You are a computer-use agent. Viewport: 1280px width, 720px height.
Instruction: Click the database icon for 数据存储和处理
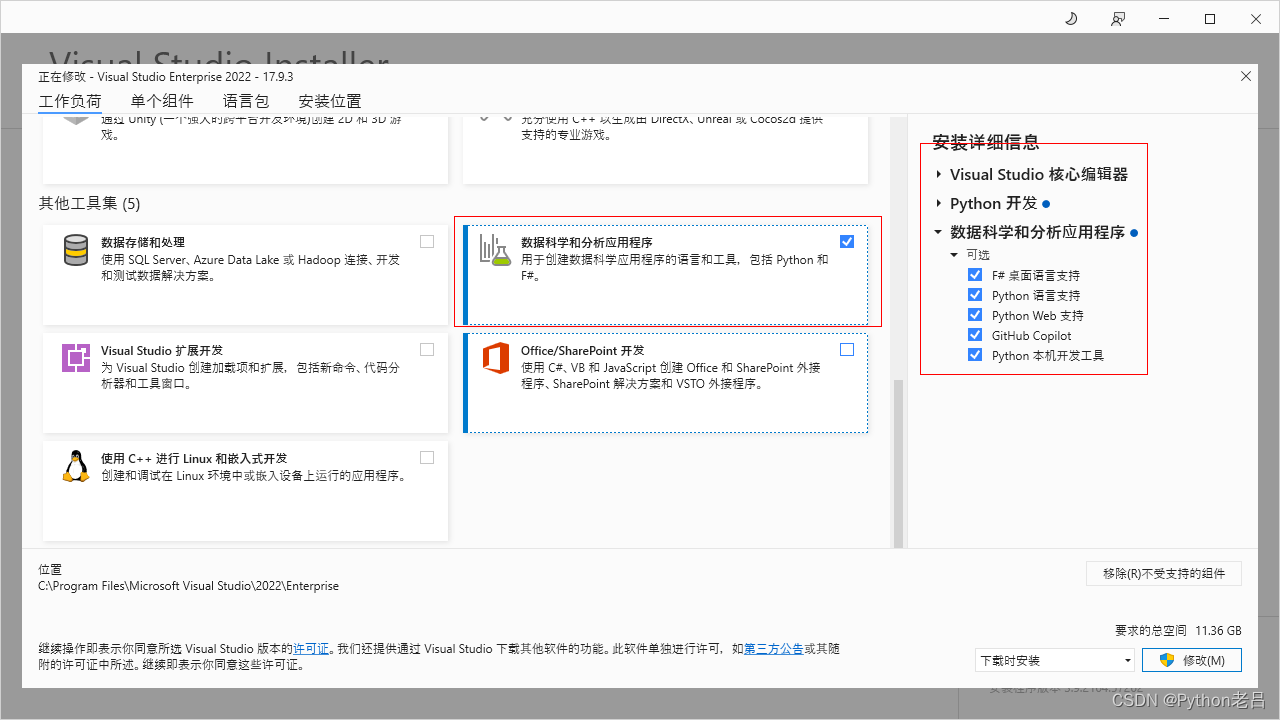[76, 250]
